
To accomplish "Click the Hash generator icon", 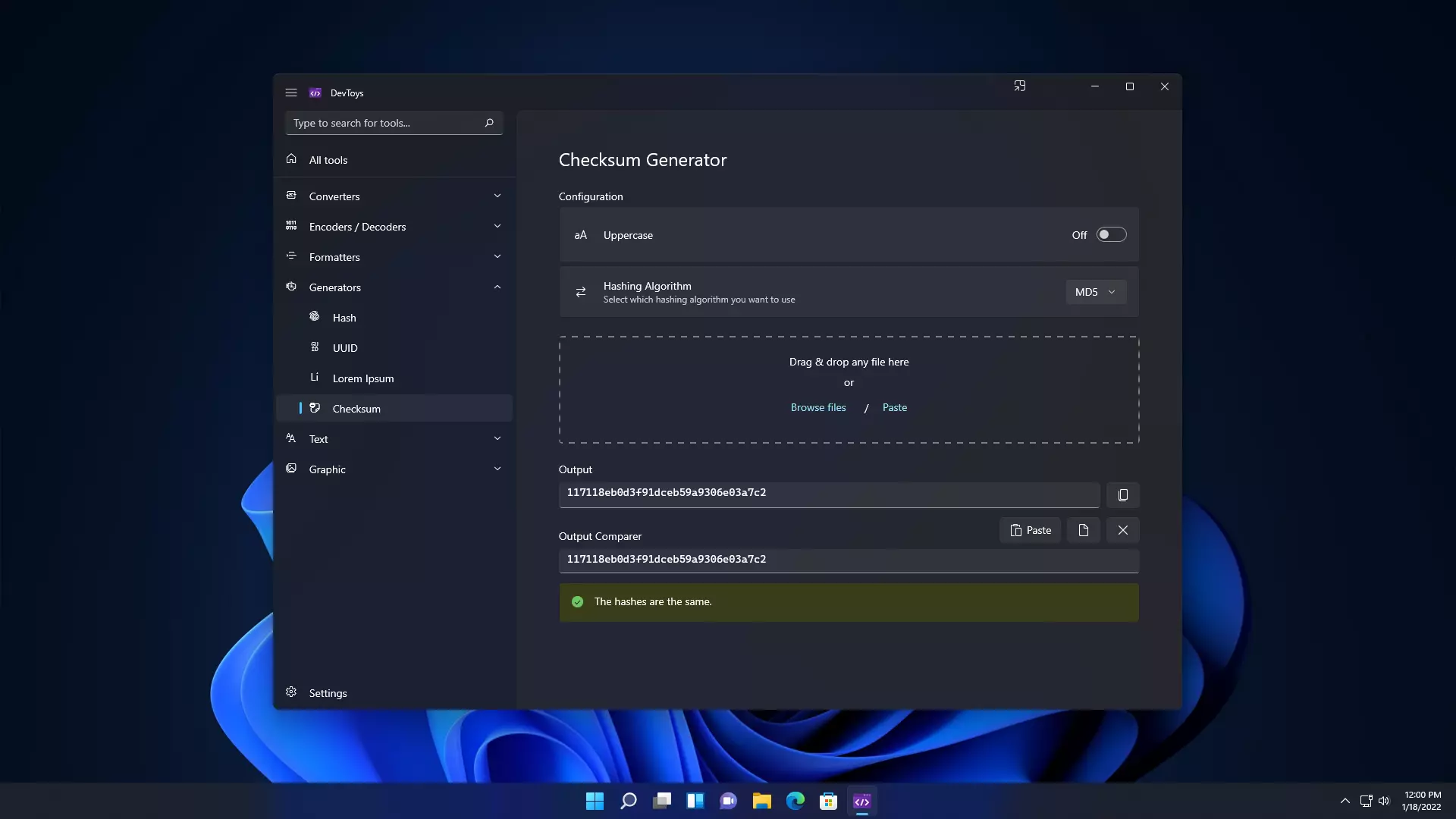I will (314, 316).
